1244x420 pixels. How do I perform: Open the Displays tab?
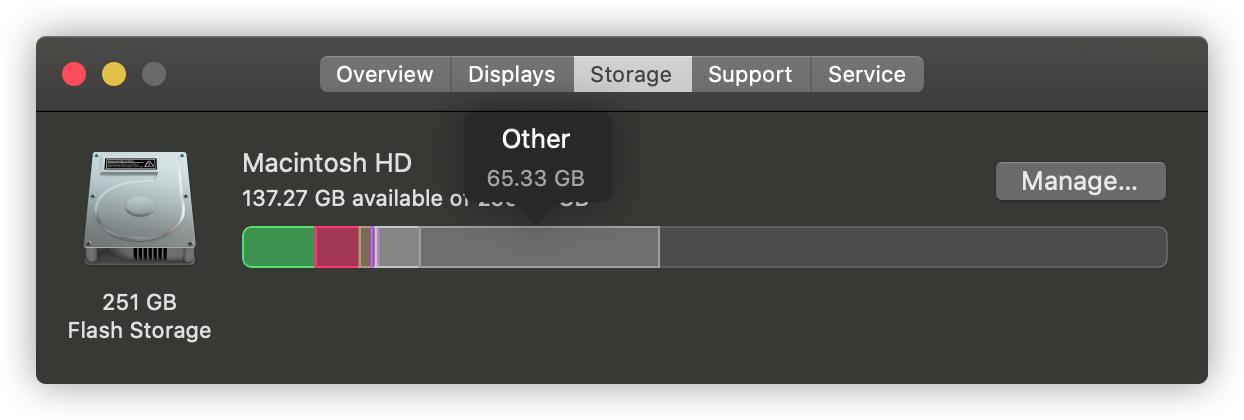(512, 74)
